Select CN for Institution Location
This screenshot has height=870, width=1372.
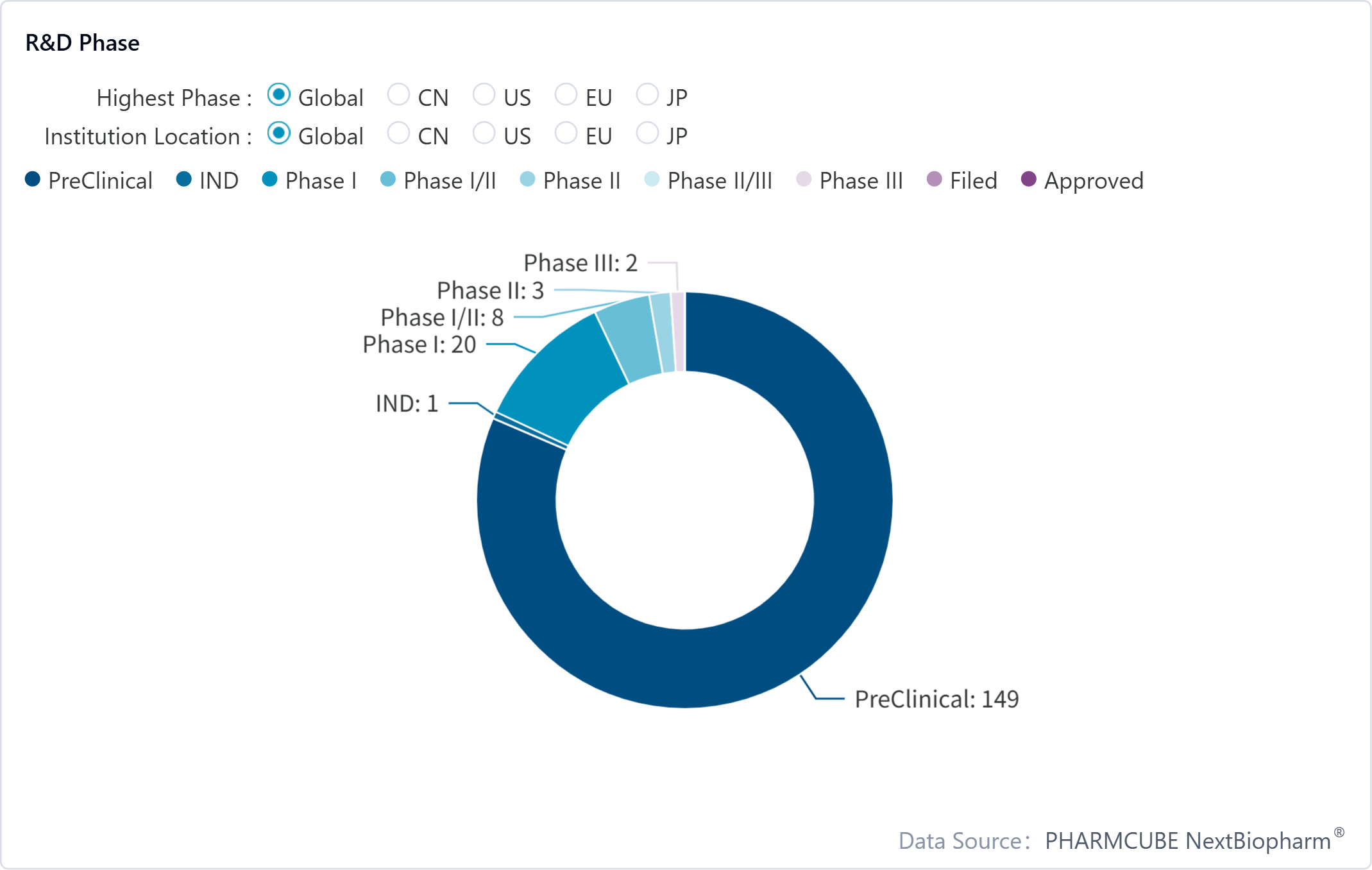[398, 133]
